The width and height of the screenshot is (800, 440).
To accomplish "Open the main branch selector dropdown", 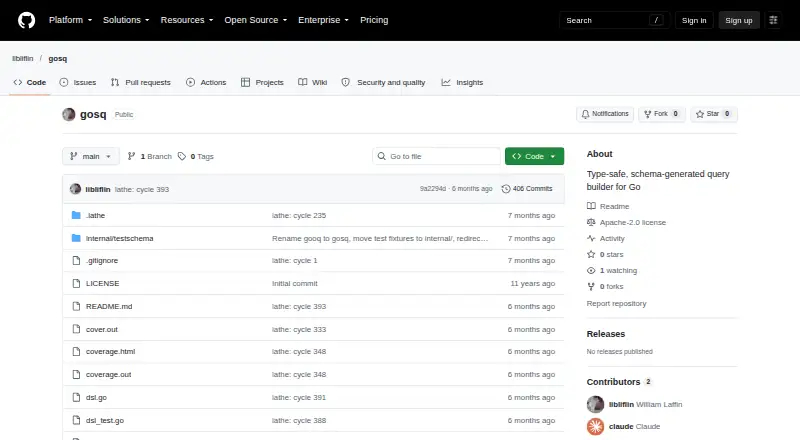I will click(x=91, y=156).
